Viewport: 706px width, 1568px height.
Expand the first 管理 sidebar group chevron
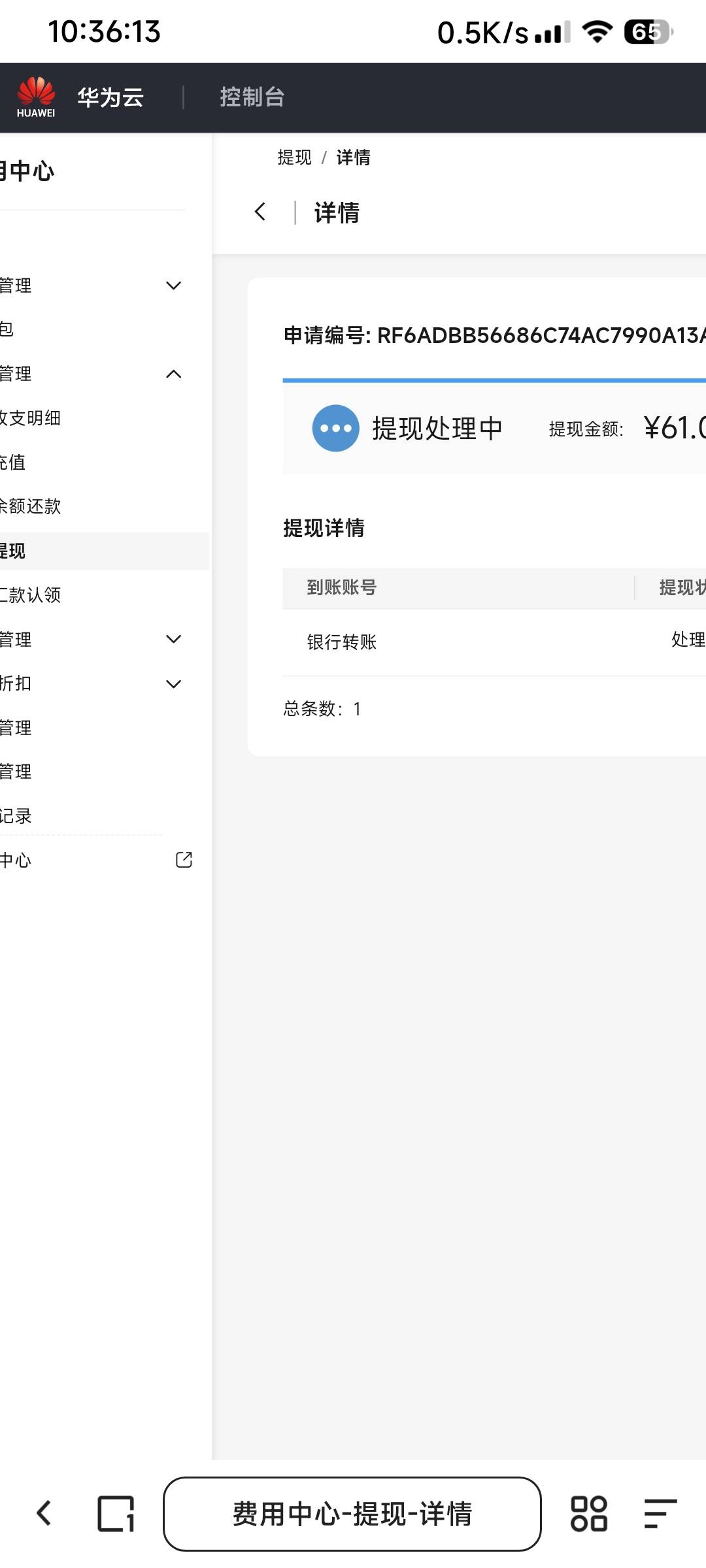[174, 286]
